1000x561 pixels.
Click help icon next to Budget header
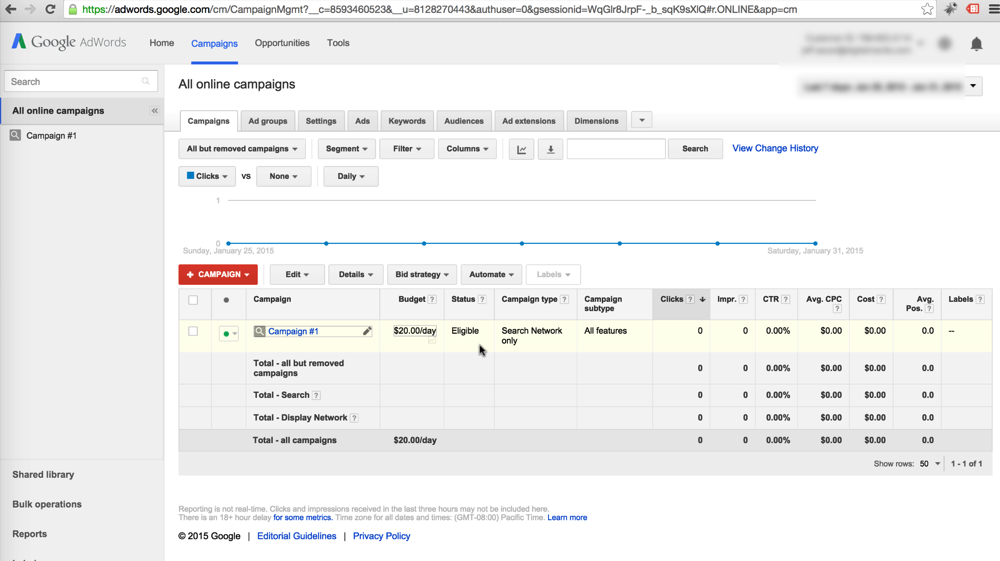432,300
